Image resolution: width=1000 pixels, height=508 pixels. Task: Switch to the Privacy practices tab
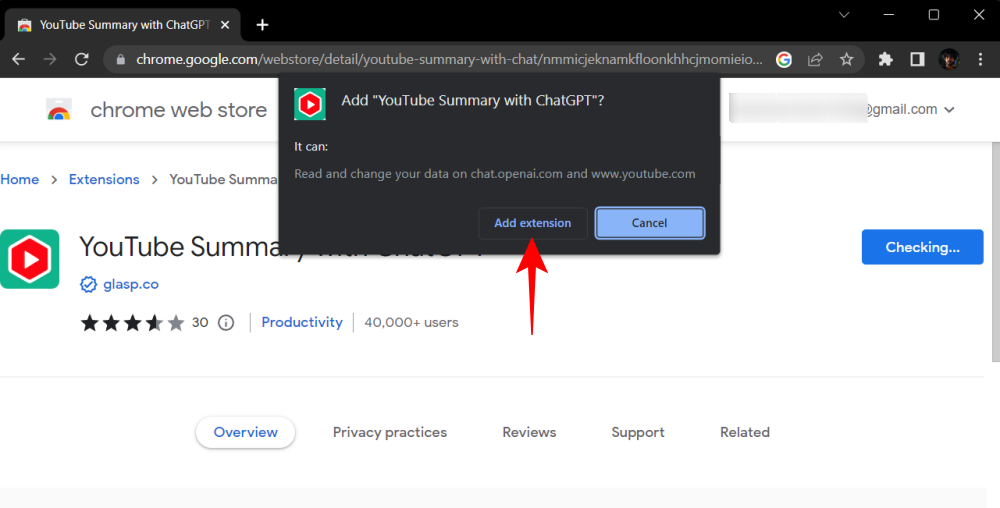(x=390, y=432)
